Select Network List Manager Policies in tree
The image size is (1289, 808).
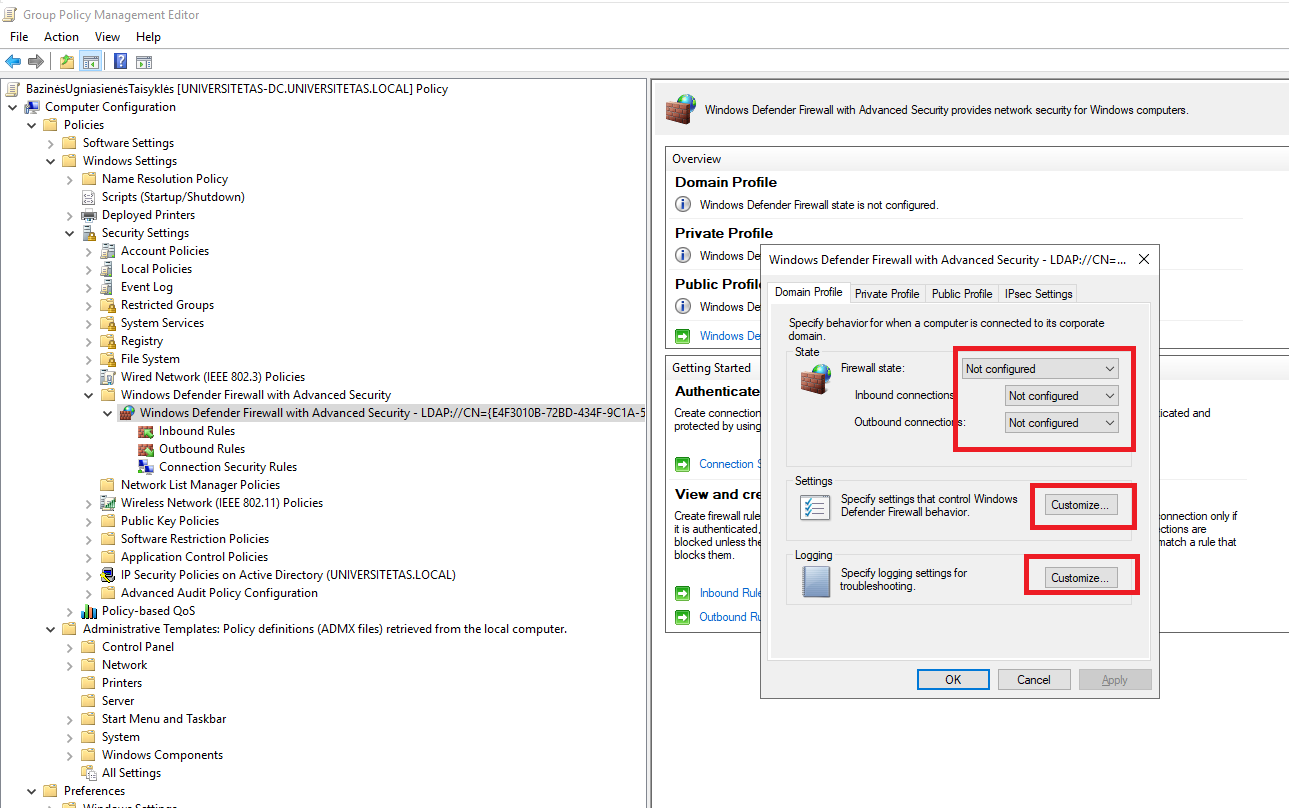point(200,485)
